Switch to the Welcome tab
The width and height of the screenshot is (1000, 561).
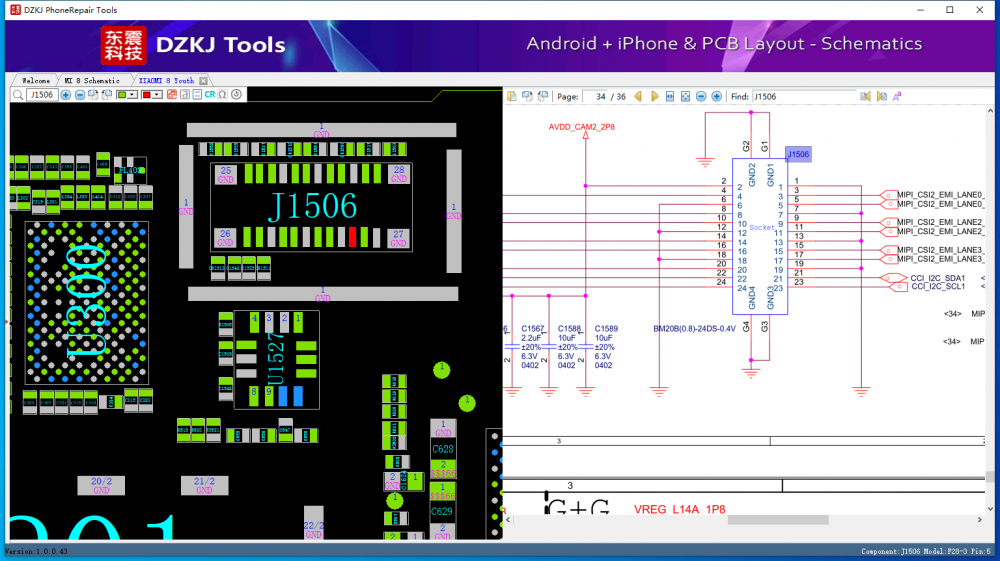click(35, 80)
